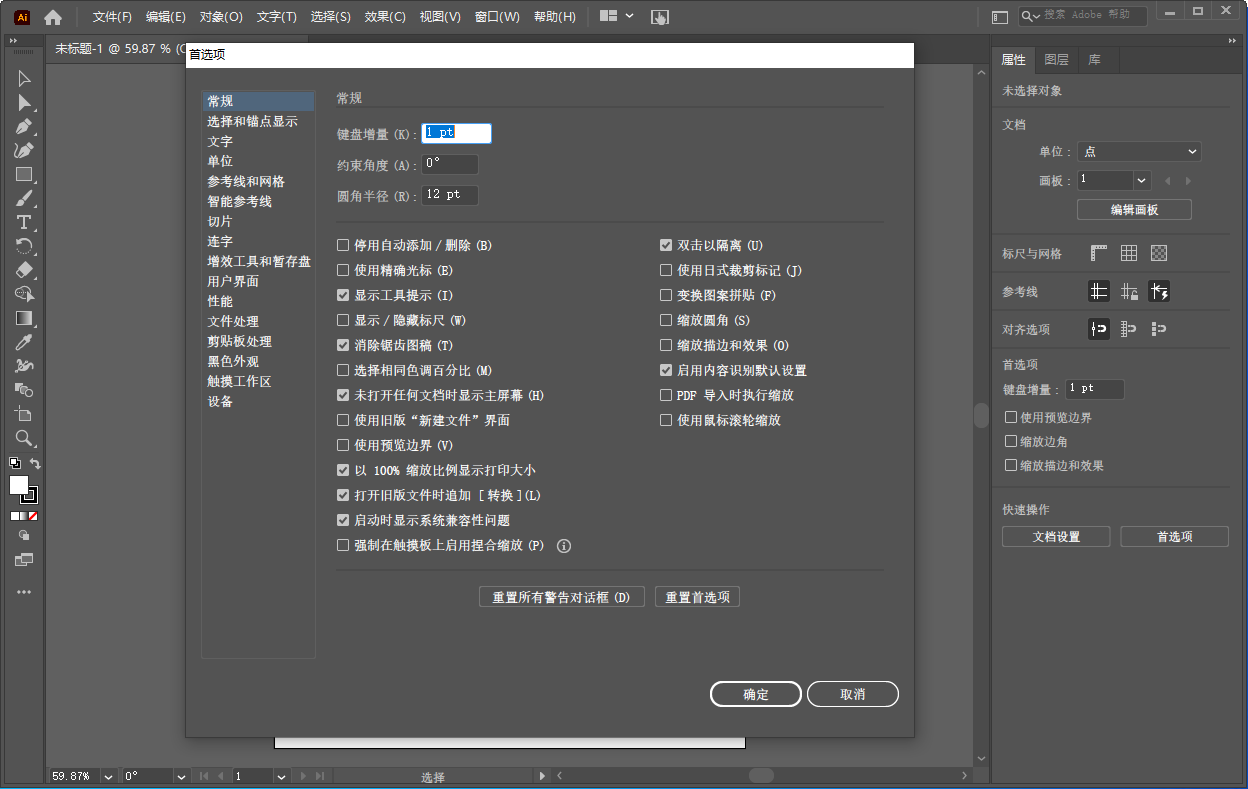Click the 重置所有警告对话框 button
This screenshot has width=1248, height=789.
[561, 596]
